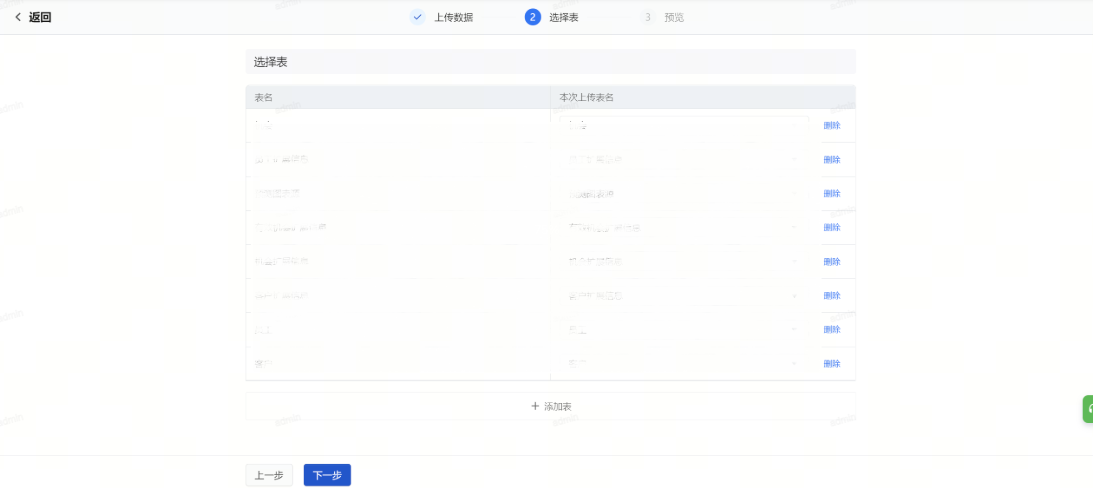Click 机会扩展信息 in the 表名 column
Image resolution: width=1093 pixels, height=488 pixels.
[x=282, y=261]
